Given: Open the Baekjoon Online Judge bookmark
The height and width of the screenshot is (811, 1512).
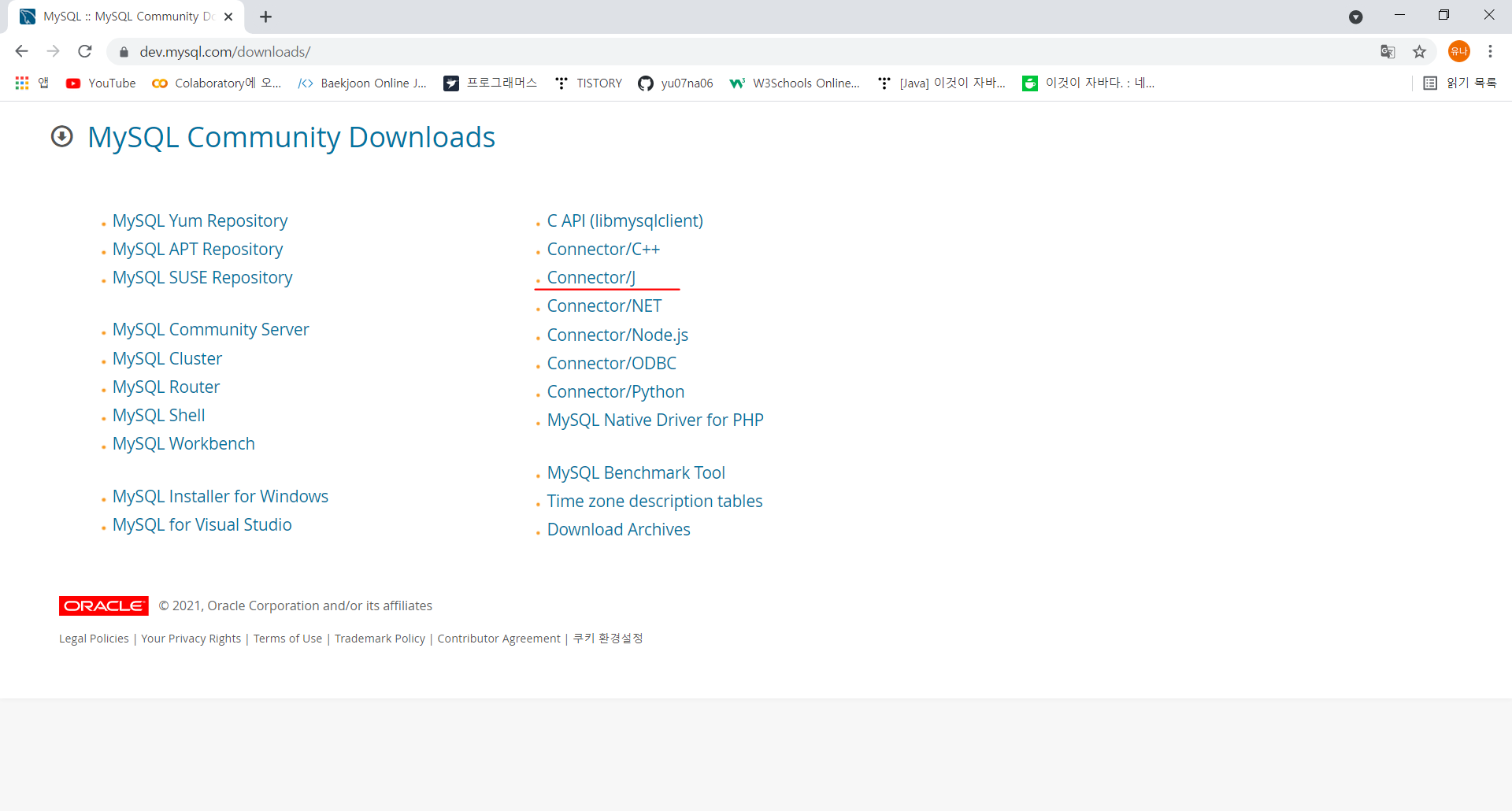Looking at the screenshot, I should (362, 83).
